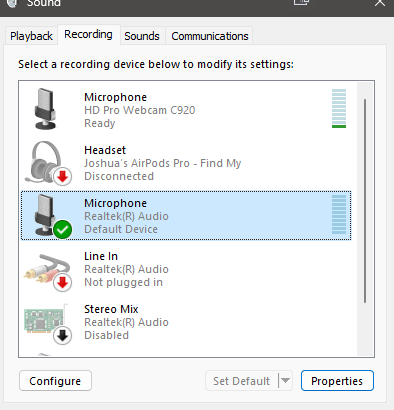The image size is (394, 410).
Task: Click the red arrow badge on Headset
Action: [62, 176]
